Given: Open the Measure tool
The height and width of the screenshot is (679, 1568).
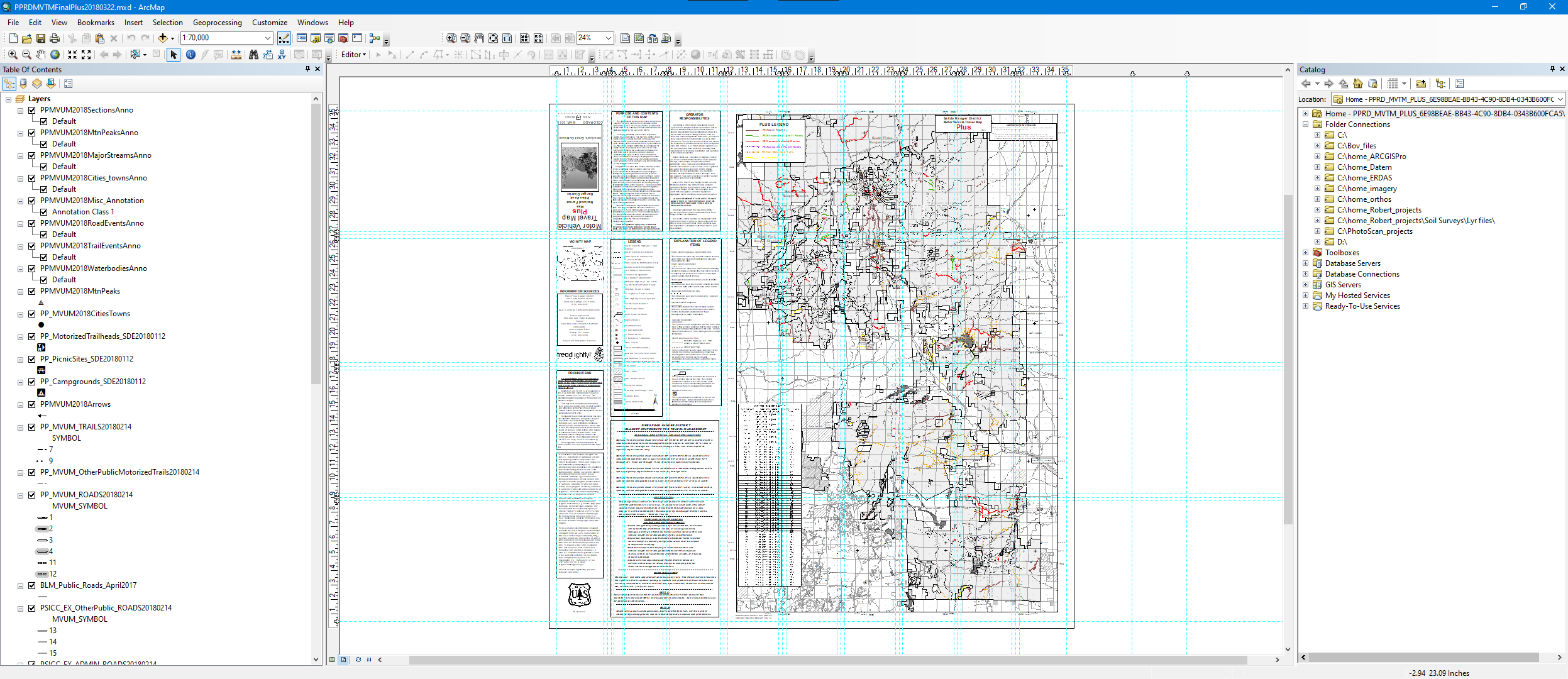Looking at the screenshot, I should (236, 55).
